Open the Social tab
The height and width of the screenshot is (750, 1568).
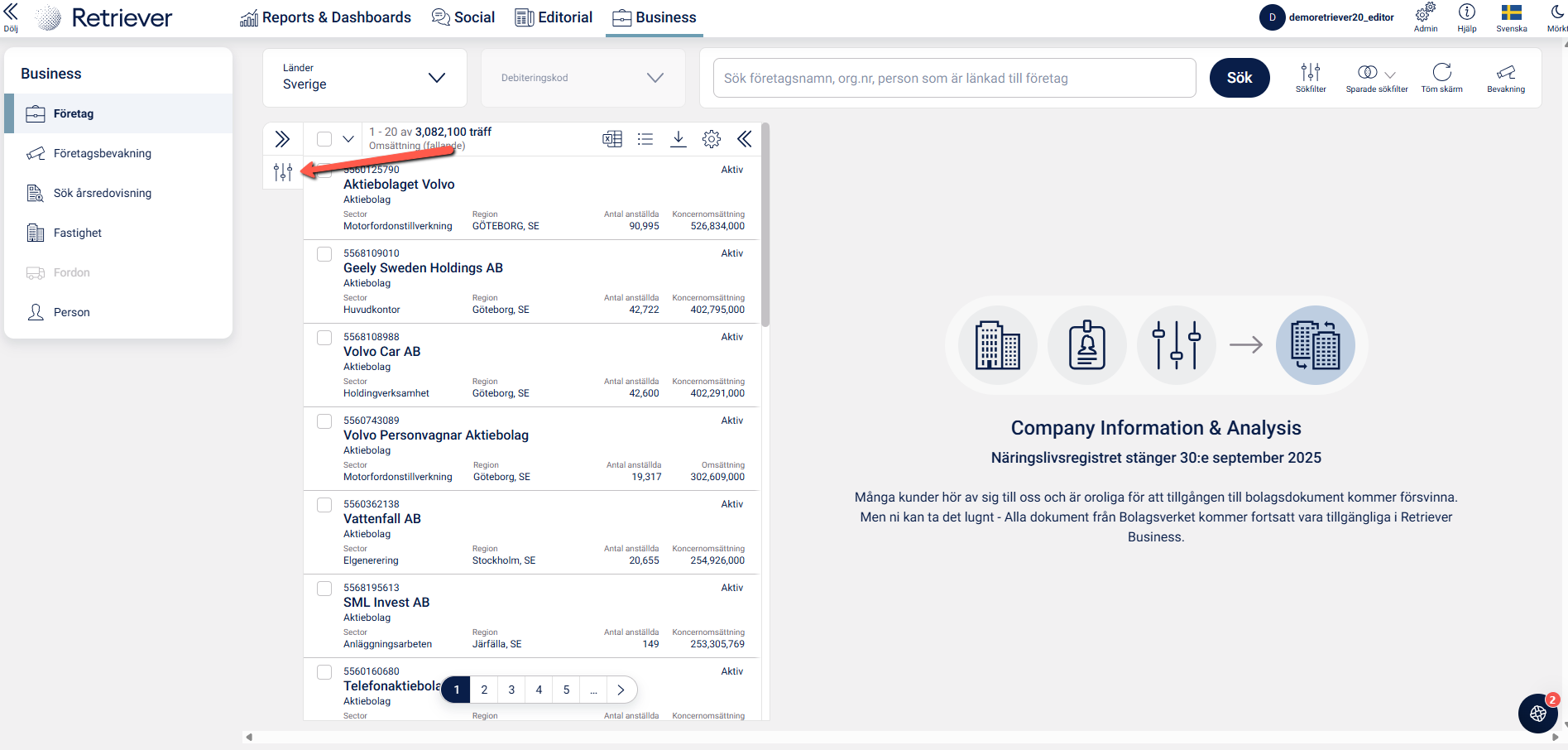point(463,17)
